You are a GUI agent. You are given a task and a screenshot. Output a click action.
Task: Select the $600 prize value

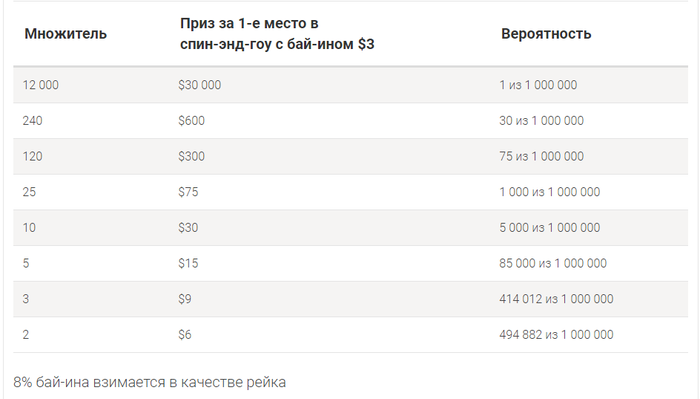pos(192,121)
